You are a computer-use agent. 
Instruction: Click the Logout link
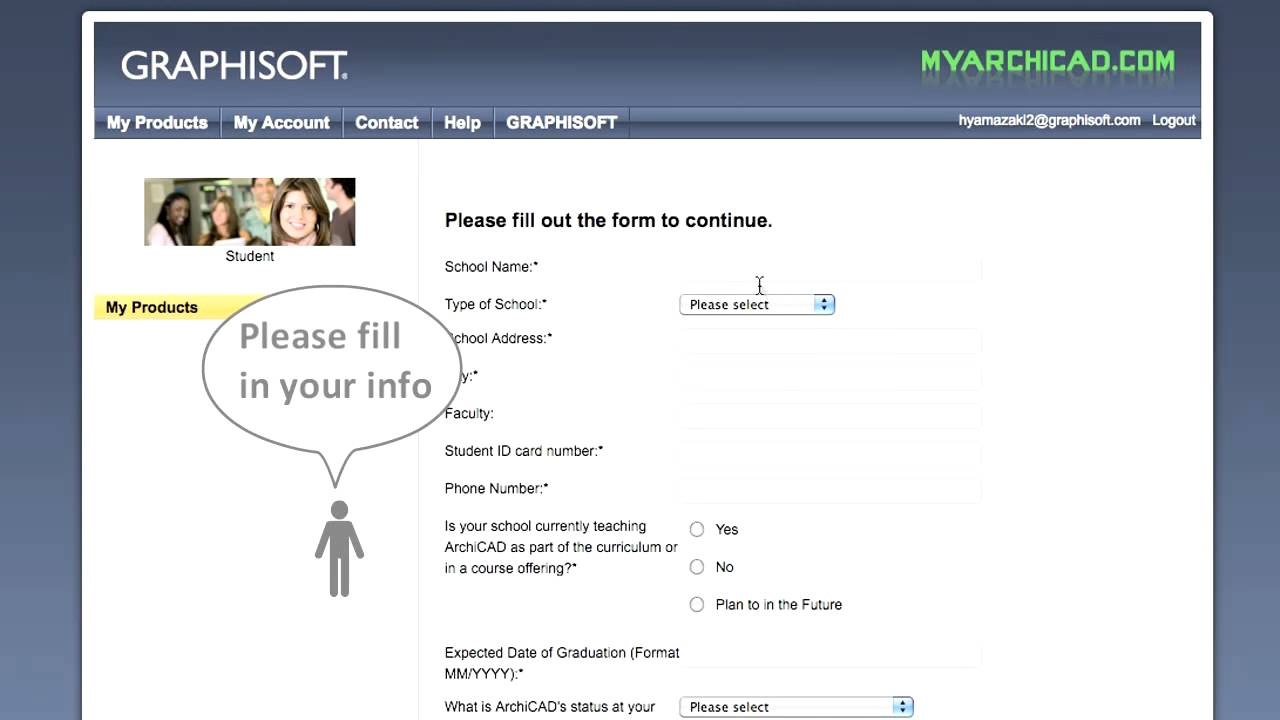pyautogui.click(x=1174, y=120)
